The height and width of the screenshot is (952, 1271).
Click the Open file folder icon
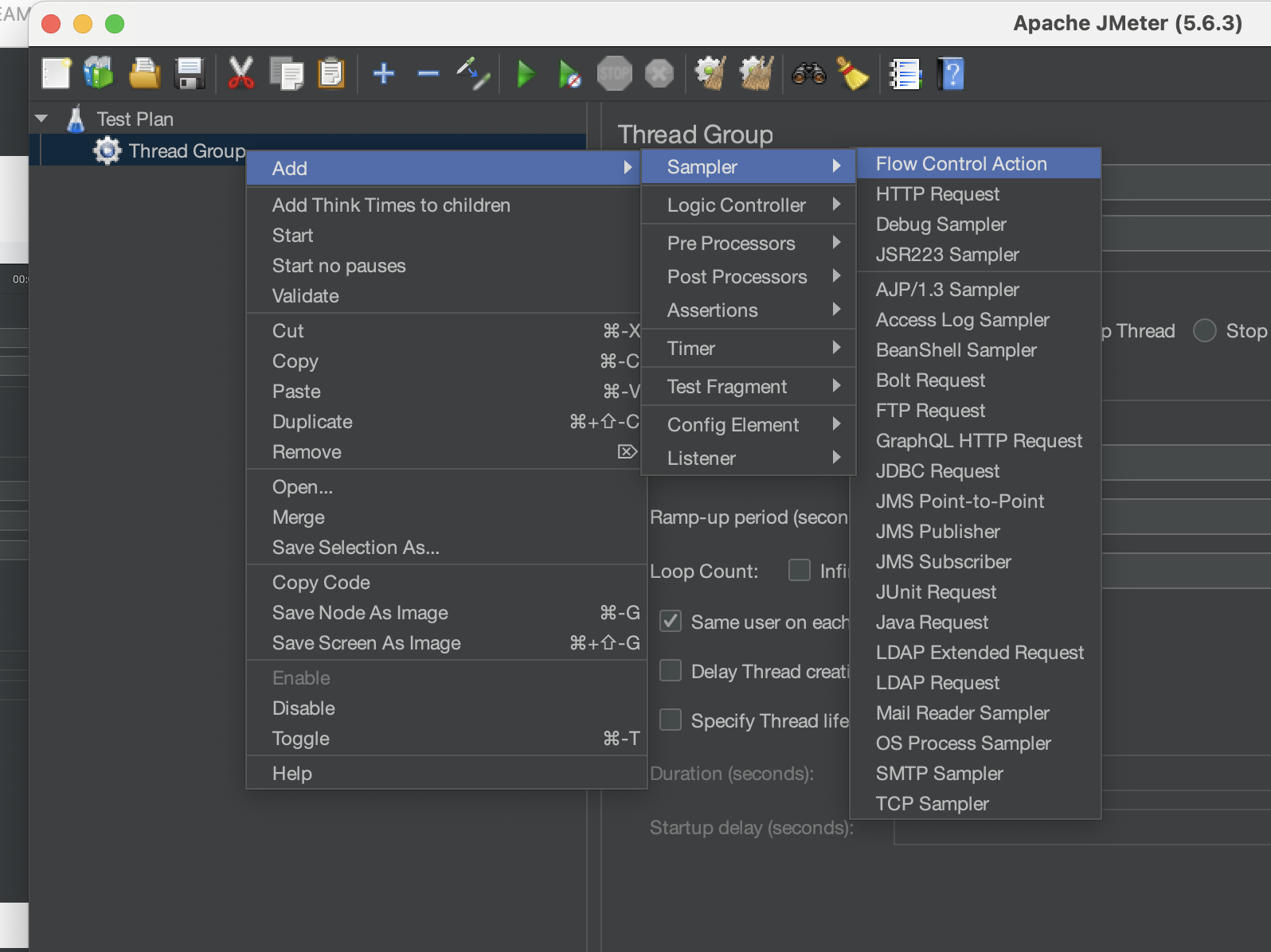[144, 74]
